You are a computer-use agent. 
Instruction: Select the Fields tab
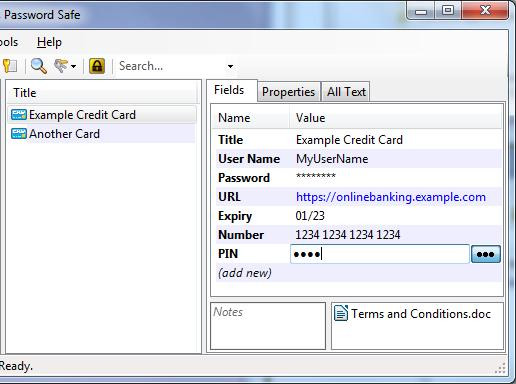pos(229,90)
